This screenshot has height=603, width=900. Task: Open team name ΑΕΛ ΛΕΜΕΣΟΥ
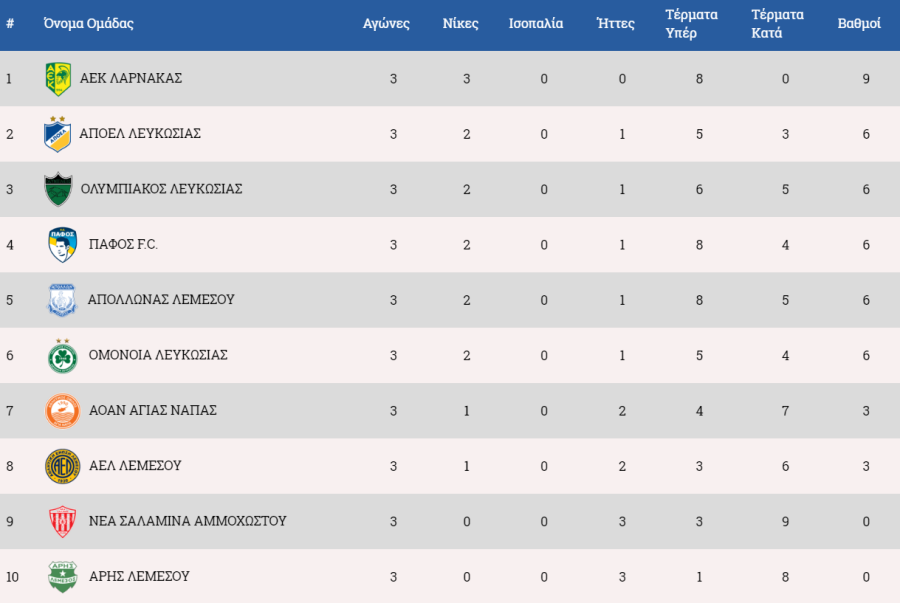(135, 465)
